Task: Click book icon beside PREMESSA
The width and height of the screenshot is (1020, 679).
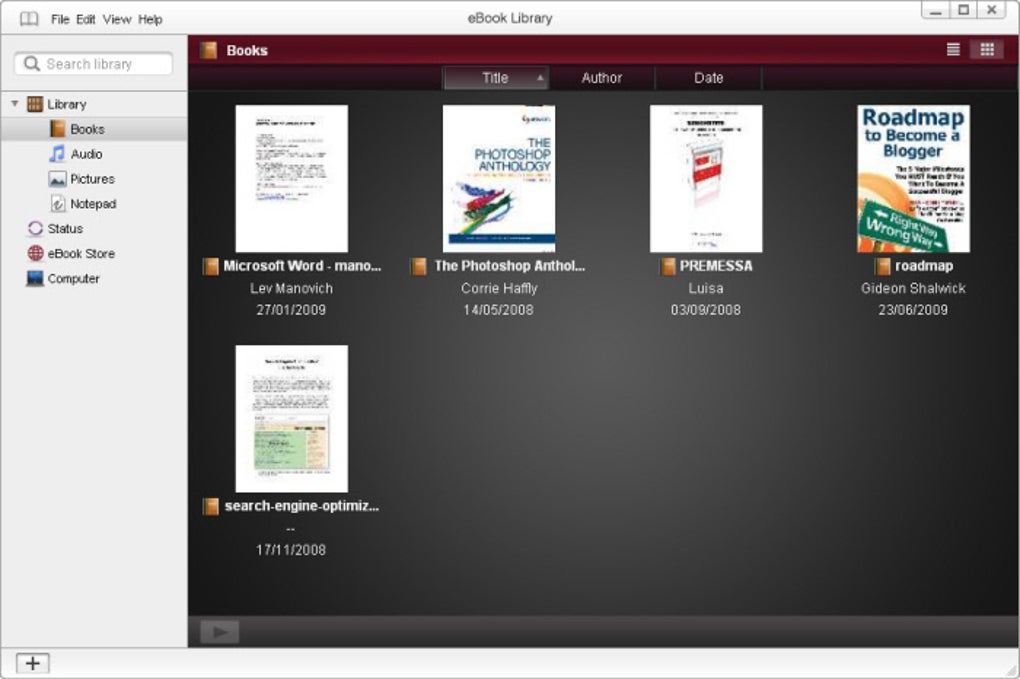Action: point(667,266)
